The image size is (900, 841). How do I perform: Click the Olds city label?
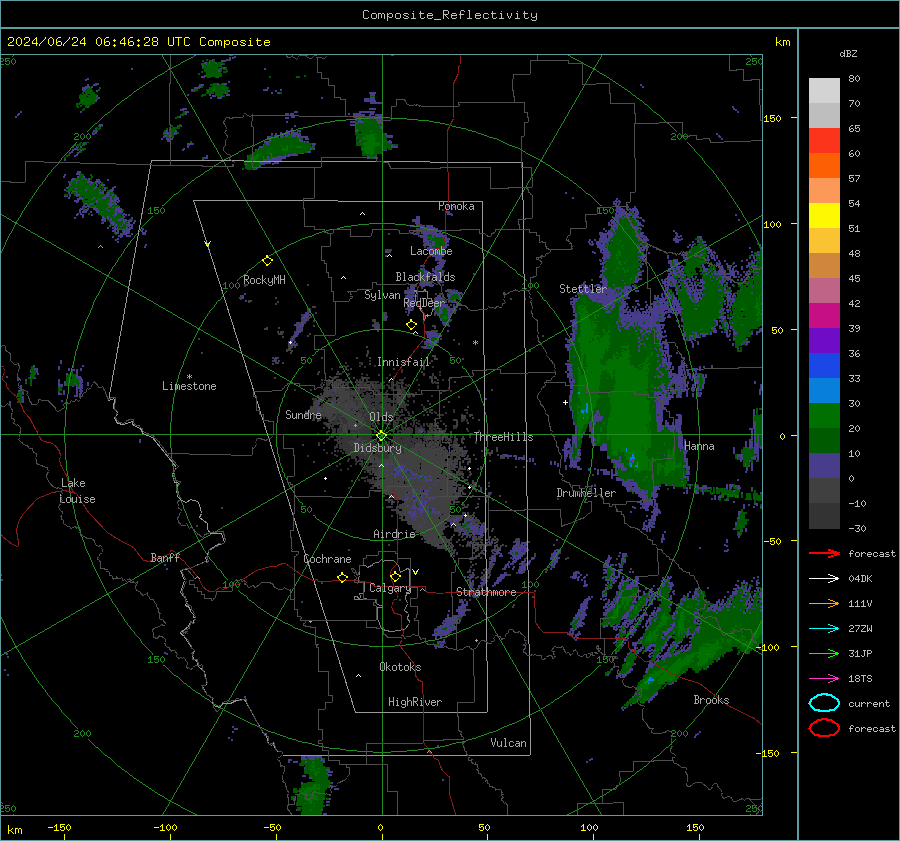pos(381,417)
